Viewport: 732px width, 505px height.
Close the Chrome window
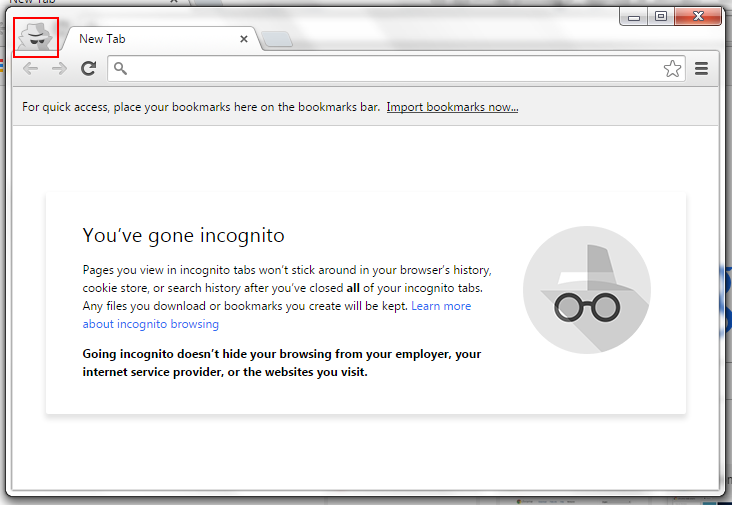pyautogui.click(x=698, y=17)
